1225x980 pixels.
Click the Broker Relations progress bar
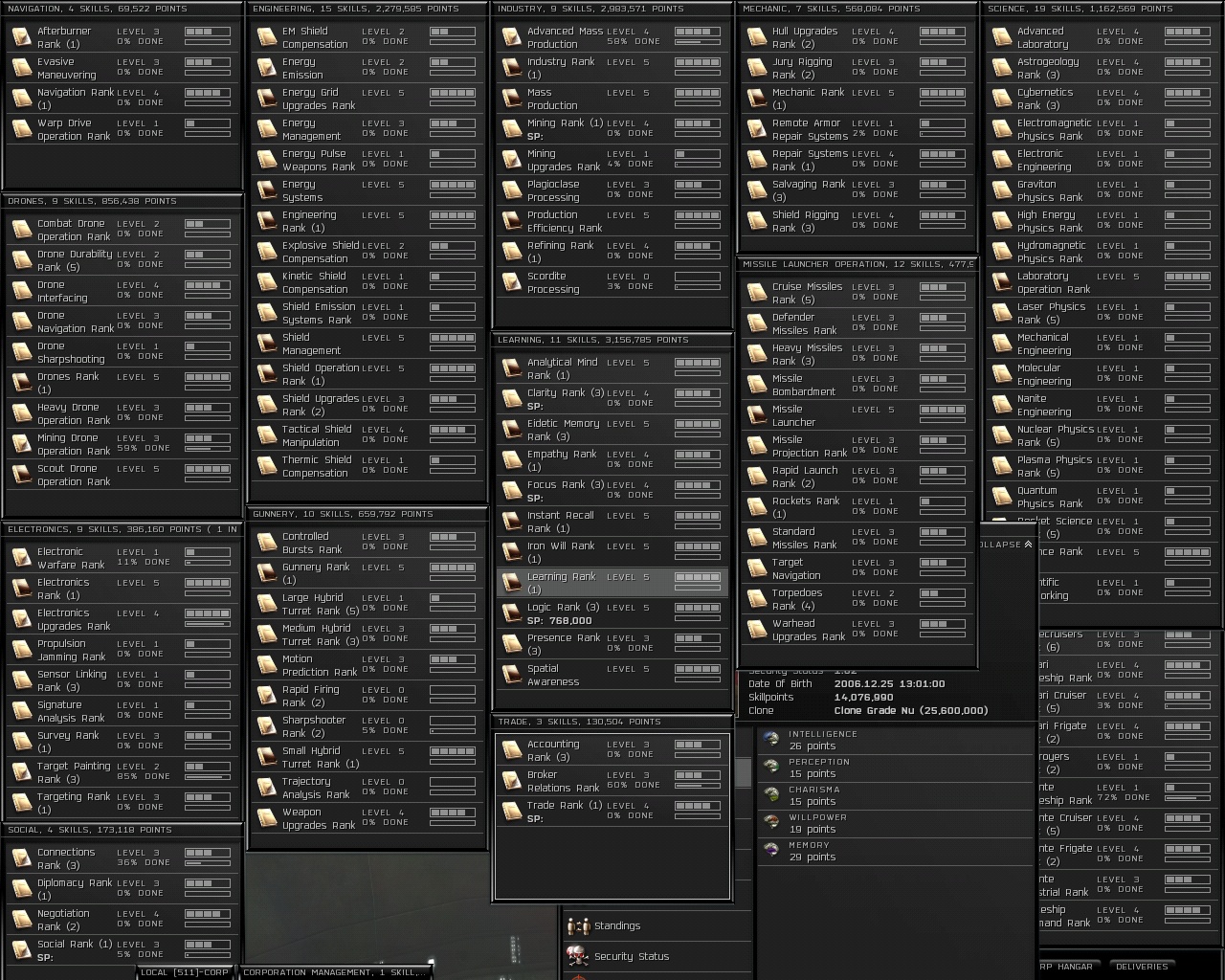(698, 785)
